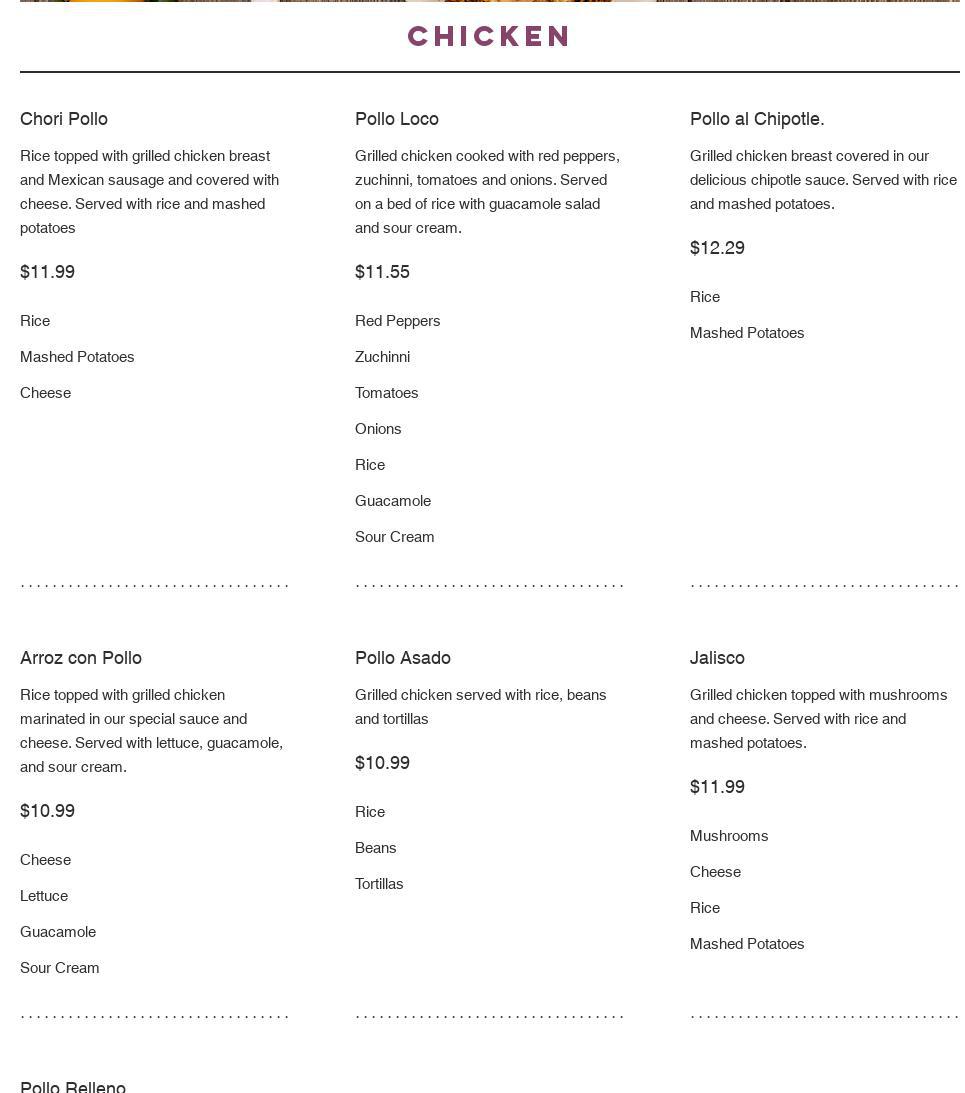Open the Pollo Loco menu item
Image resolution: width=965 pixels, height=1093 pixels.
coord(397,119)
